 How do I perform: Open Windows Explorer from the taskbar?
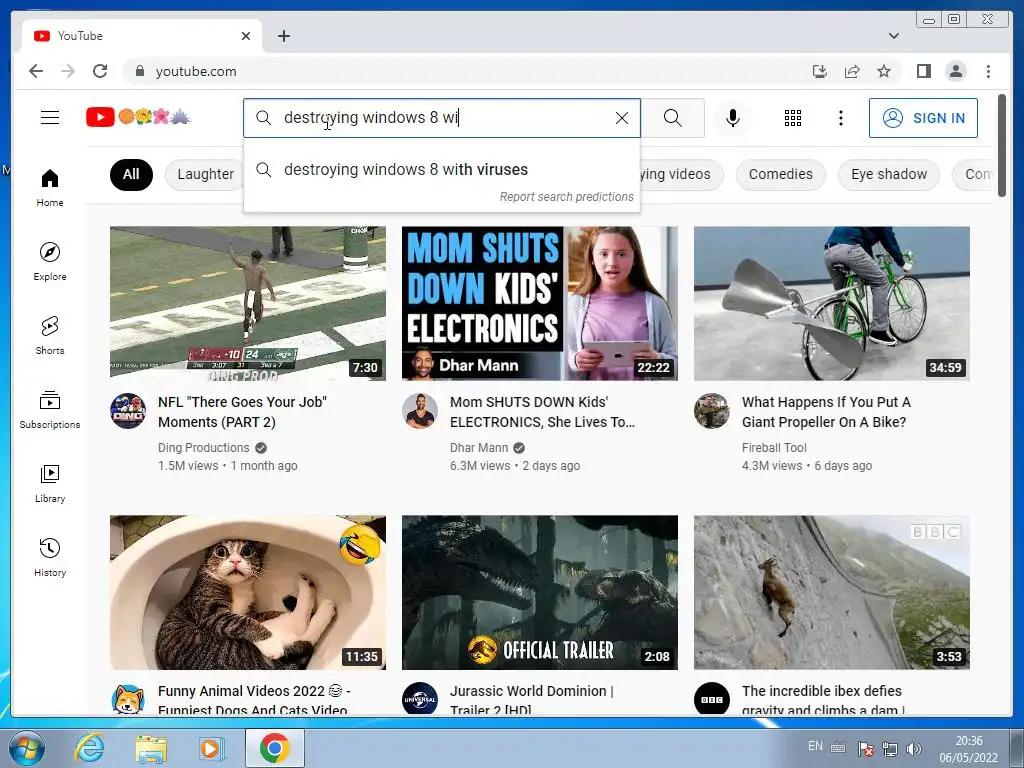(x=151, y=748)
